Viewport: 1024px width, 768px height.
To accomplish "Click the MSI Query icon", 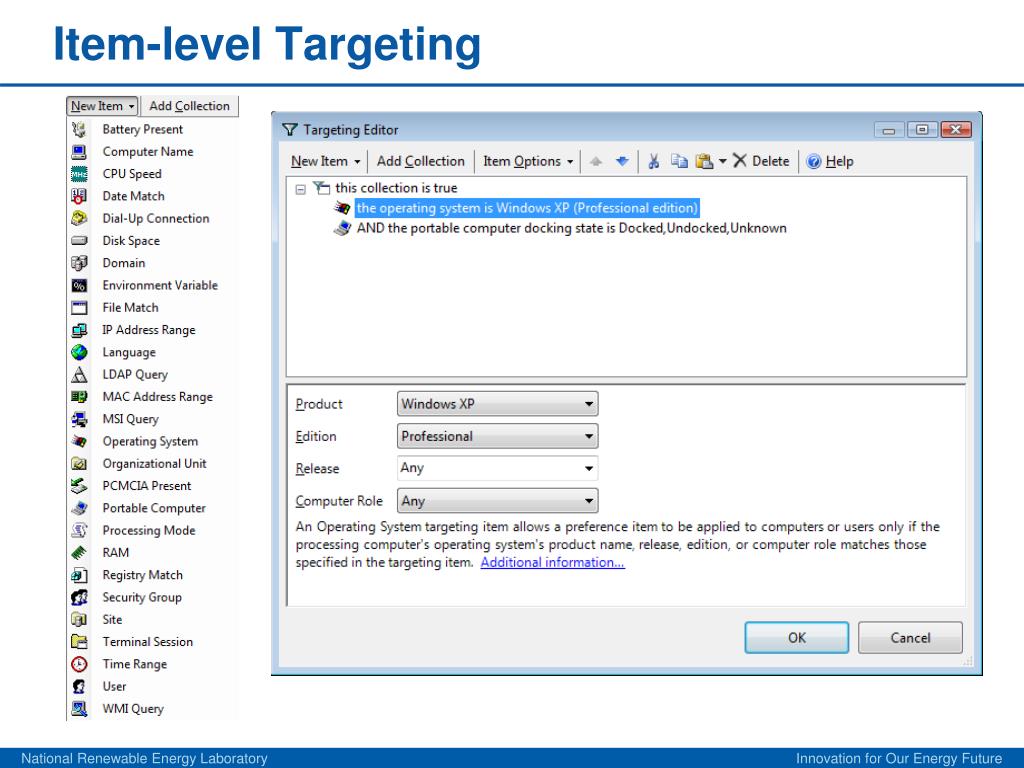I will click(x=79, y=419).
